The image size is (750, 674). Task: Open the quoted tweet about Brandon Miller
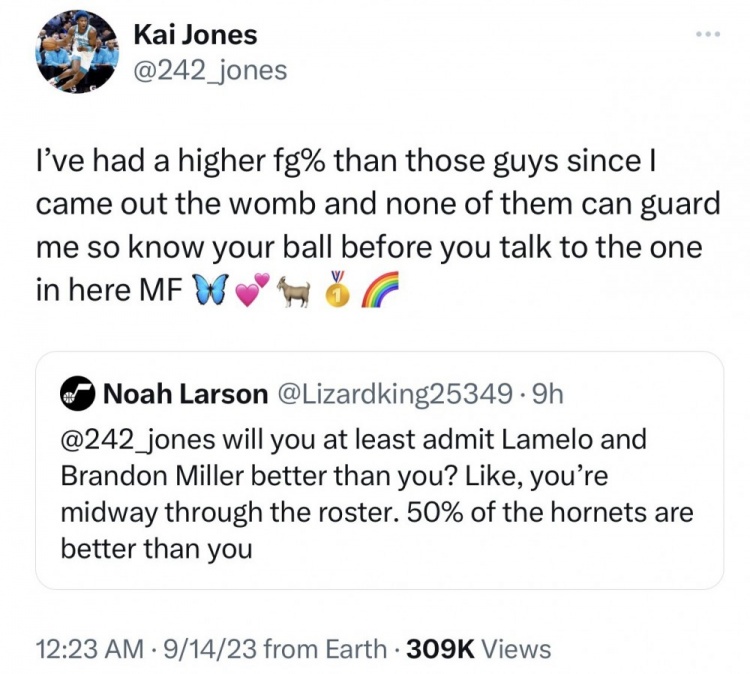tap(379, 470)
